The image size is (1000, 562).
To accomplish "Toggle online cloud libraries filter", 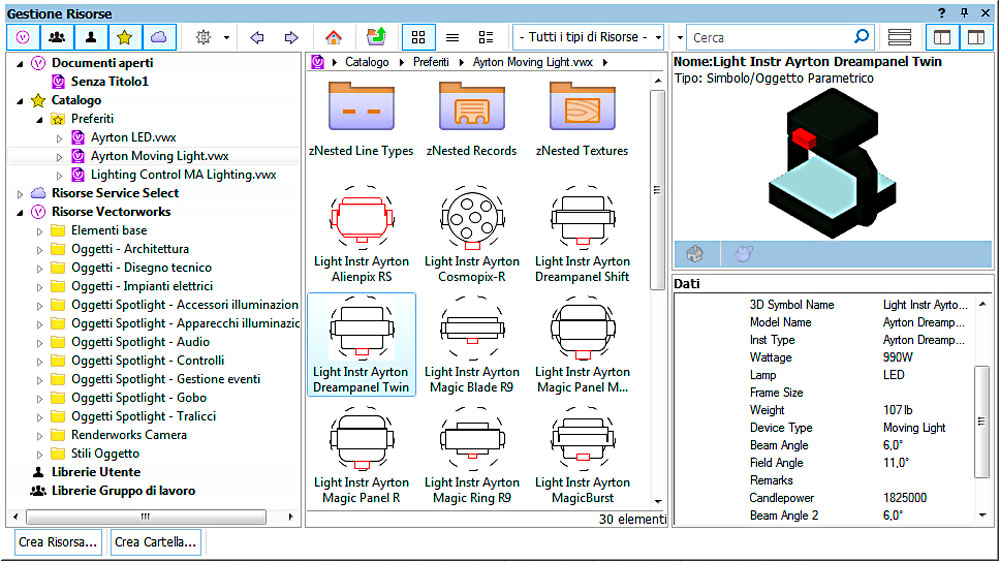I will coord(158,38).
